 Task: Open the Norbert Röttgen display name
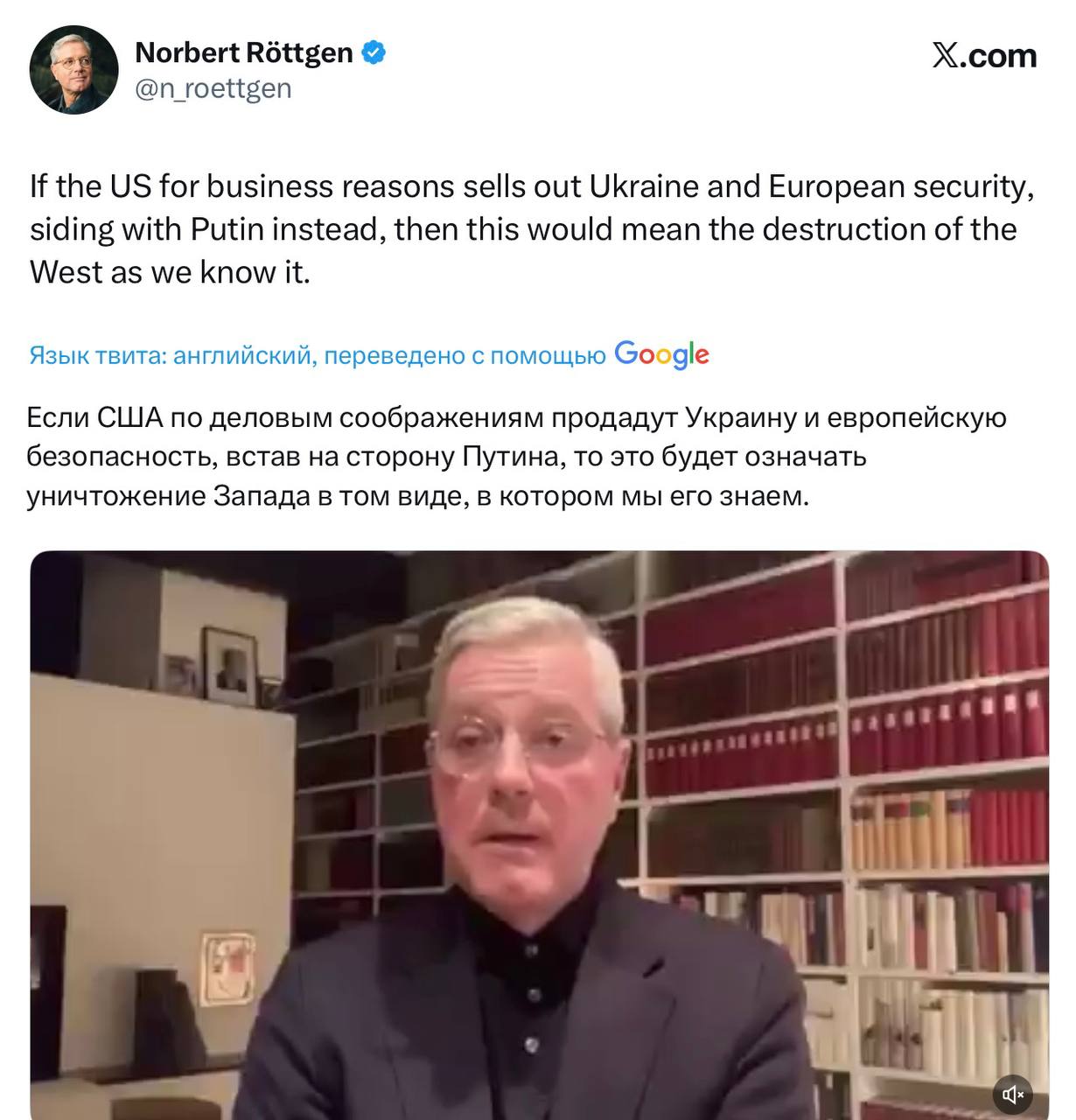[244, 52]
